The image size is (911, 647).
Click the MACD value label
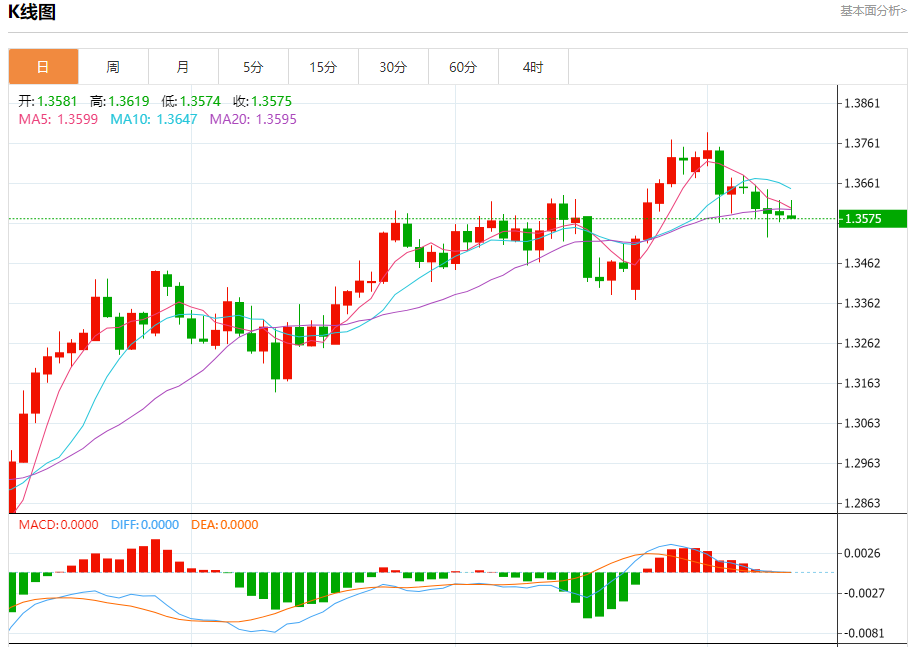pos(59,525)
